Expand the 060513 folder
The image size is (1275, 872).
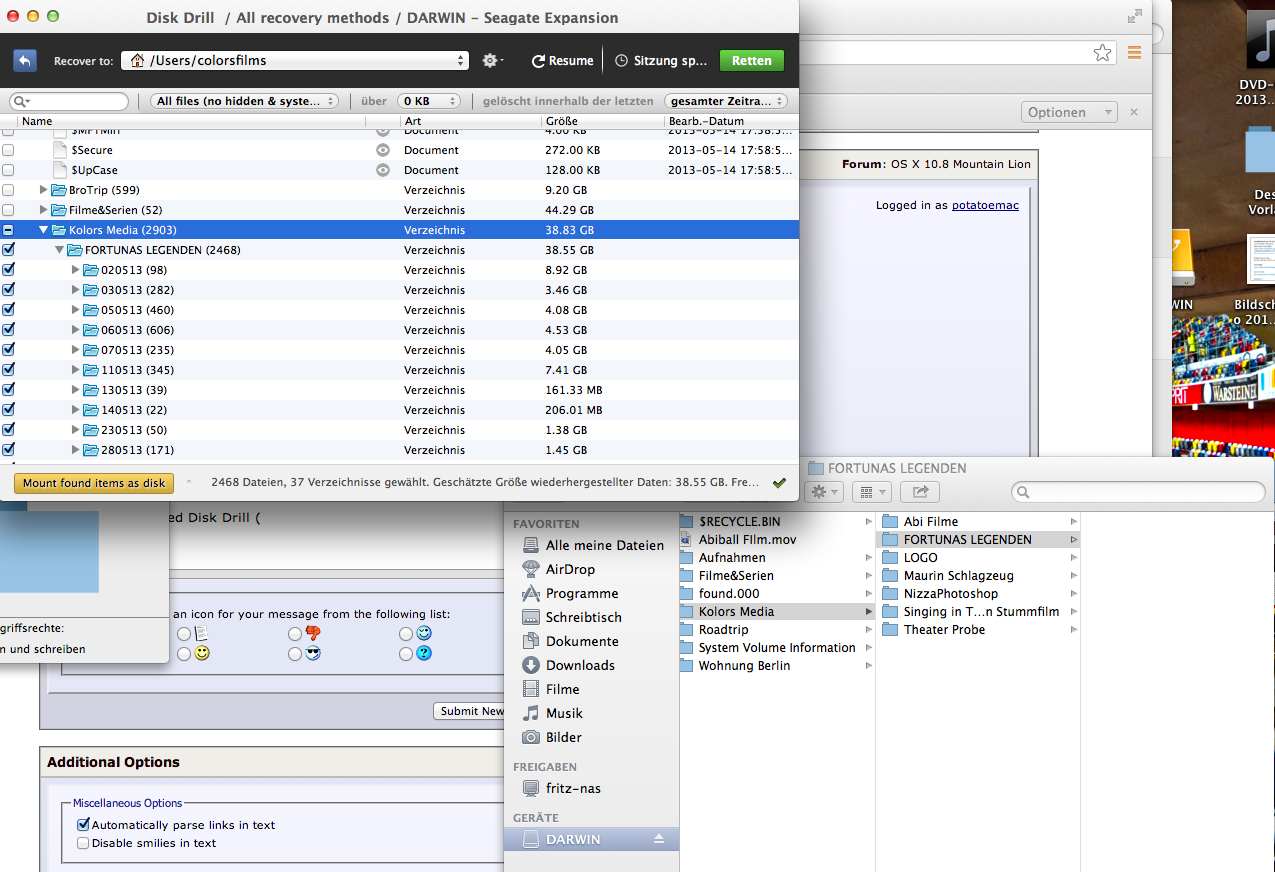(75, 330)
